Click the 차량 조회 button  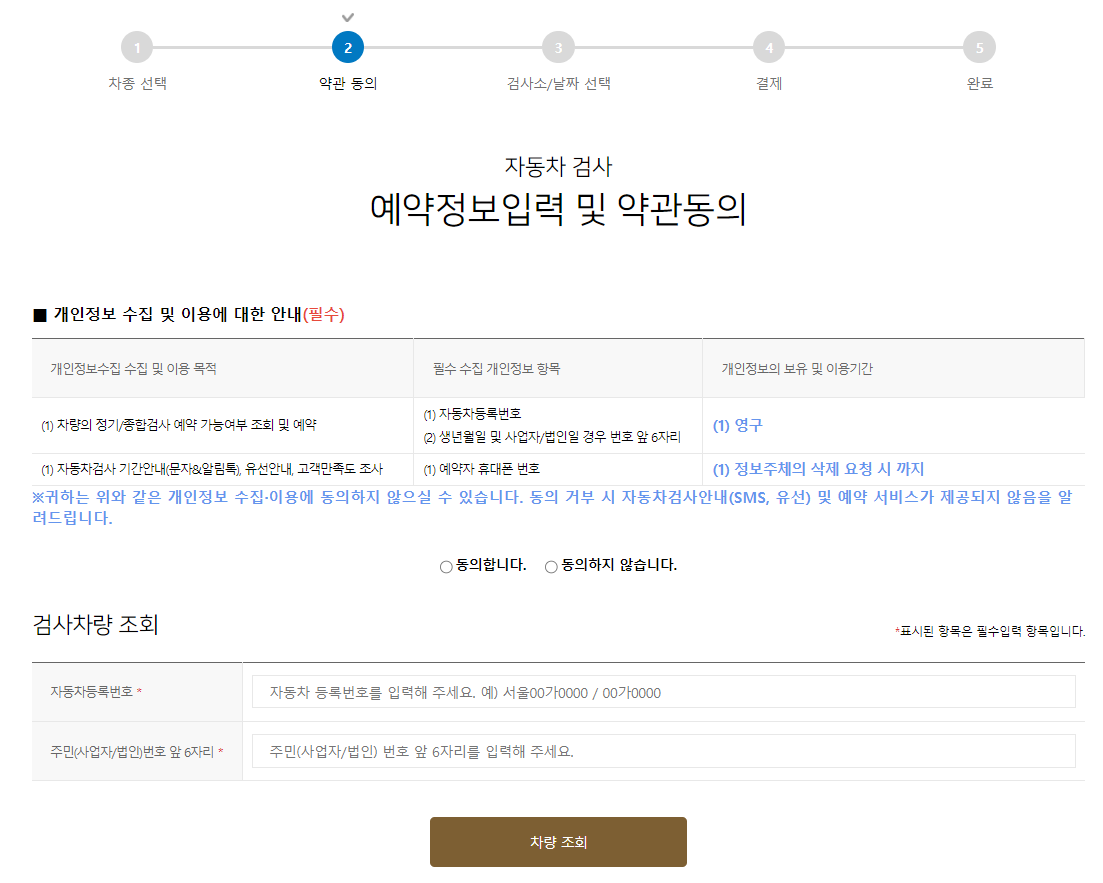[x=559, y=841]
